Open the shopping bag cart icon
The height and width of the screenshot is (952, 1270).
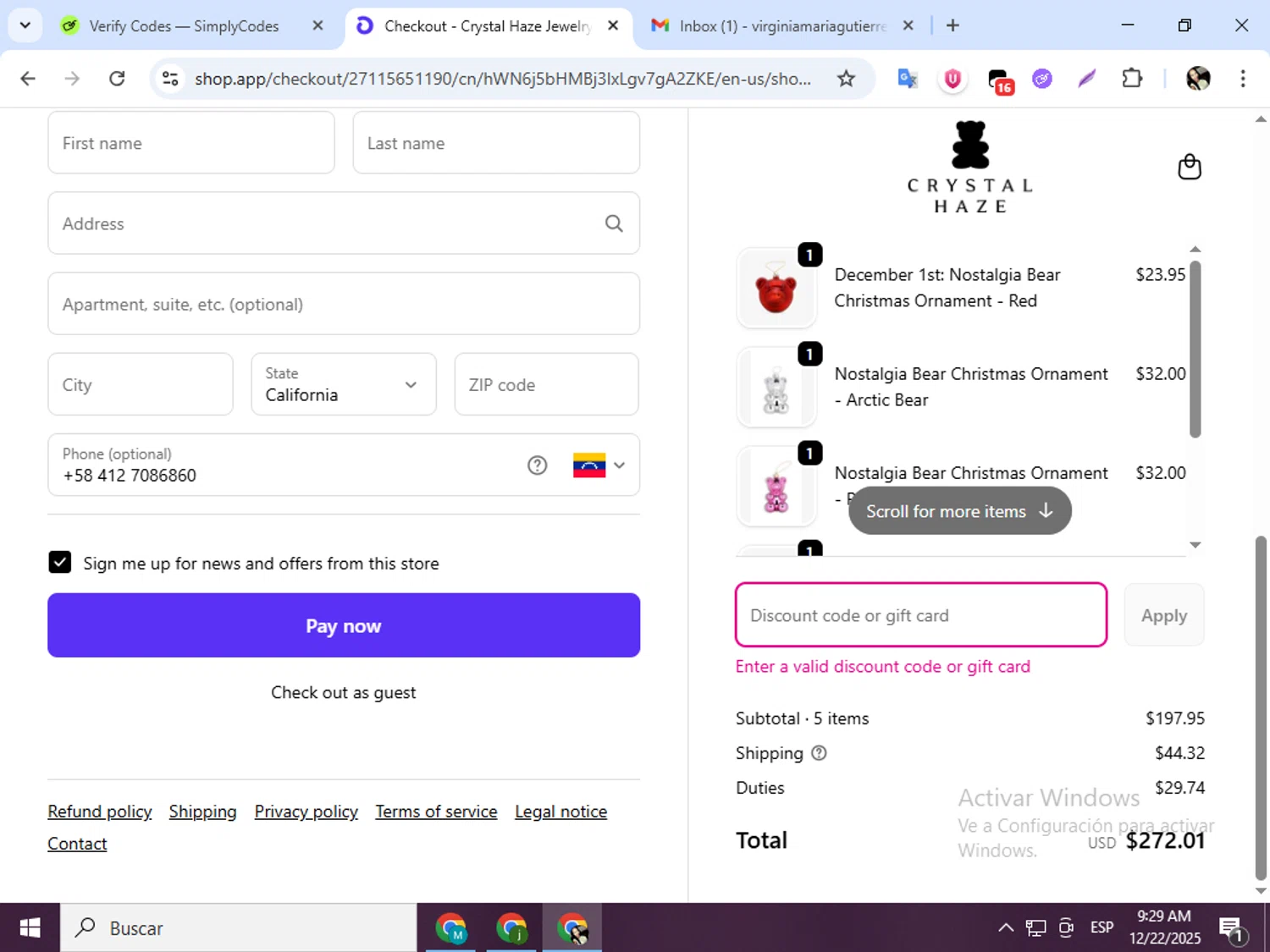coord(1190,167)
